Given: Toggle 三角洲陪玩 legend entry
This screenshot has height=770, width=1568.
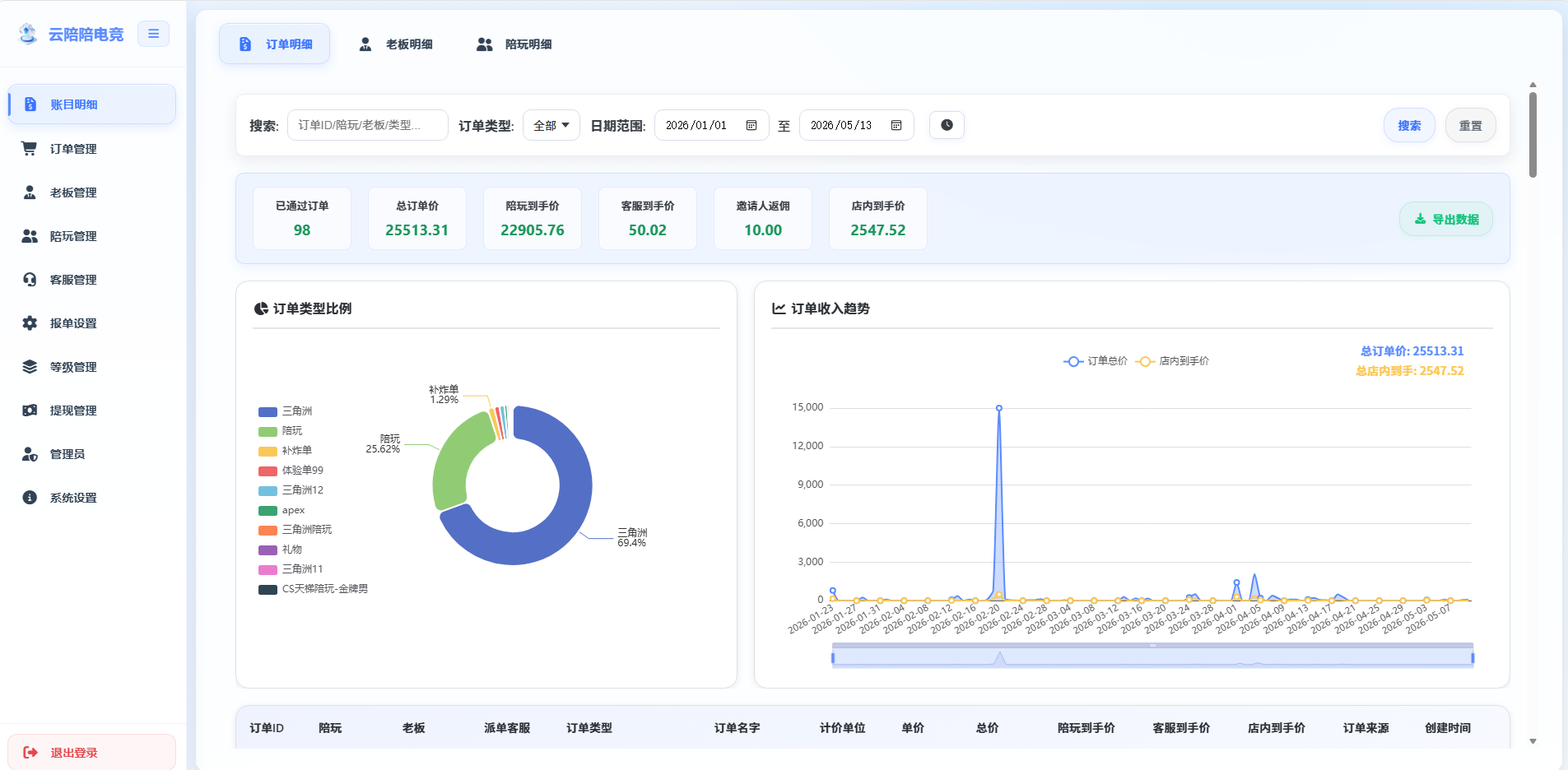Looking at the screenshot, I should click(295, 529).
